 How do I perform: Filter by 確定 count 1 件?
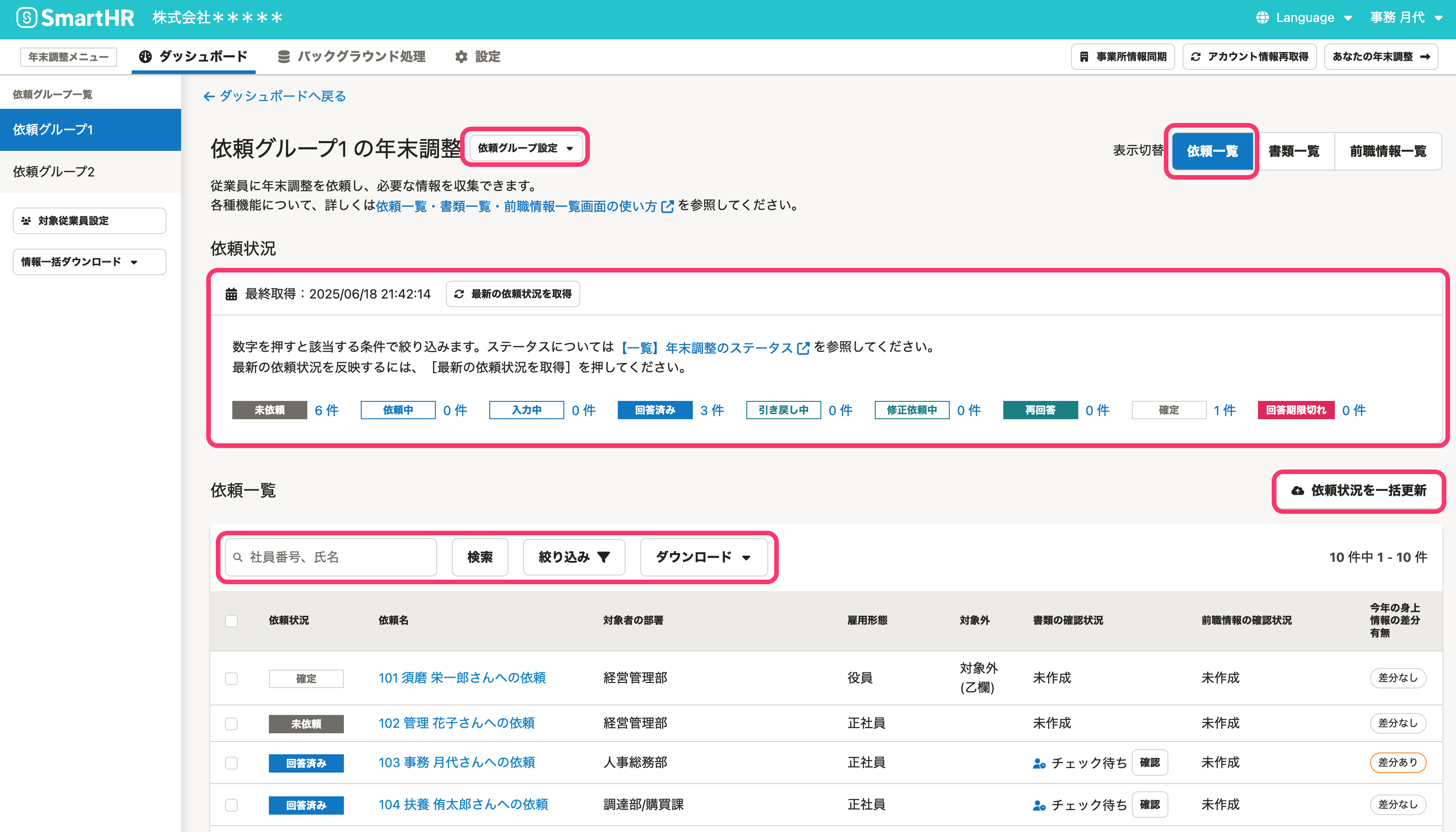(x=1225, y=411)
